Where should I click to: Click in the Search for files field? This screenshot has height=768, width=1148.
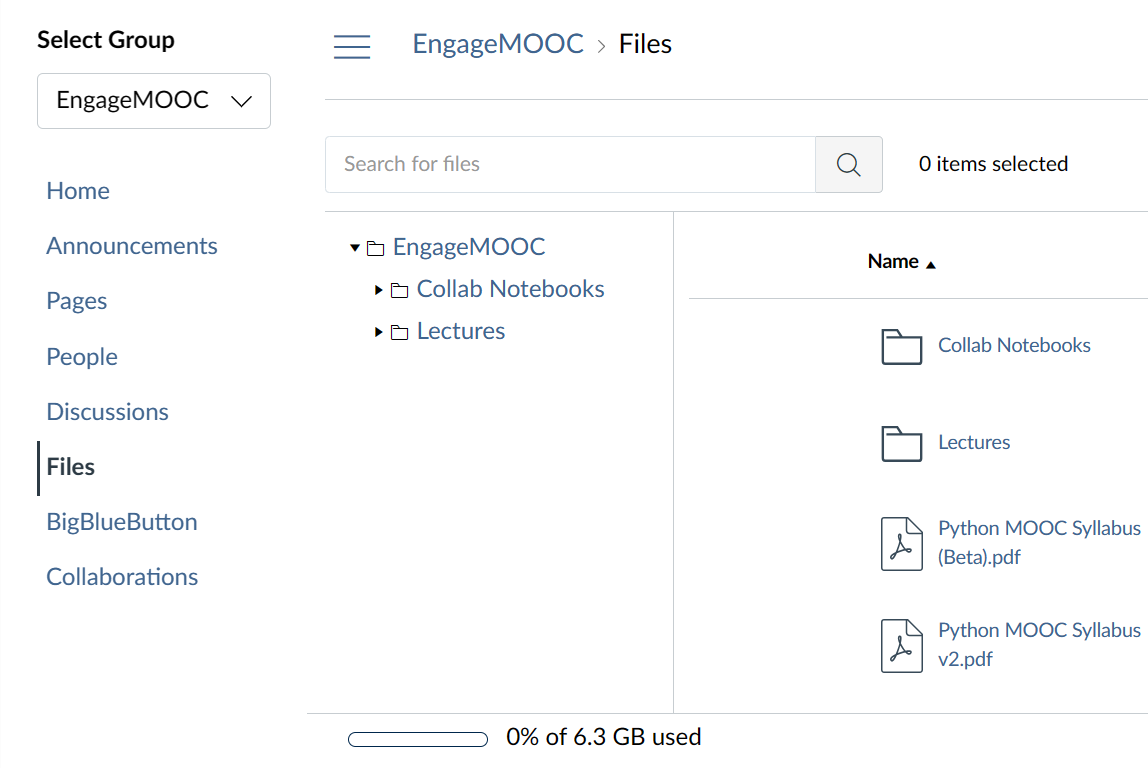(x=570, y=164)
